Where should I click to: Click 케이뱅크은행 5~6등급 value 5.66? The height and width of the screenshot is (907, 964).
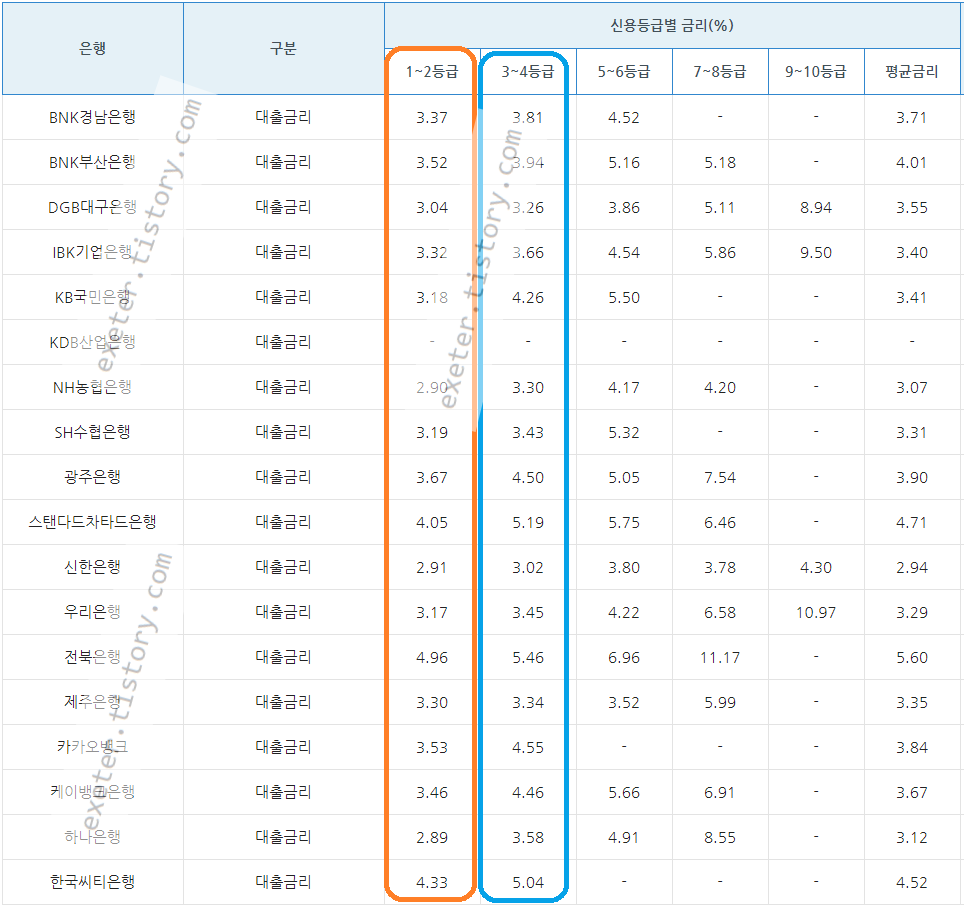point(623,793)
